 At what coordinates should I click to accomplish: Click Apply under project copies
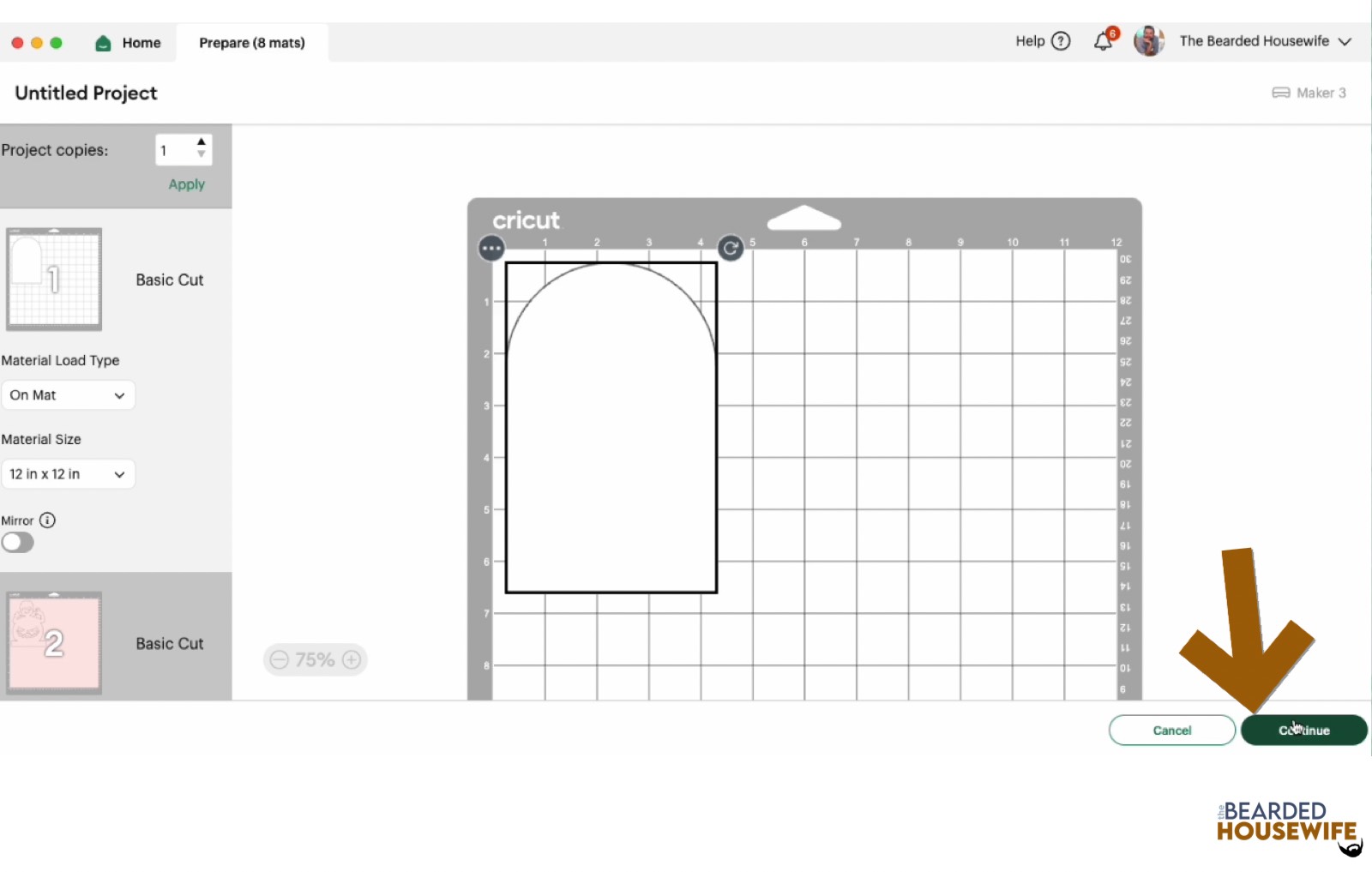point(186,184)
